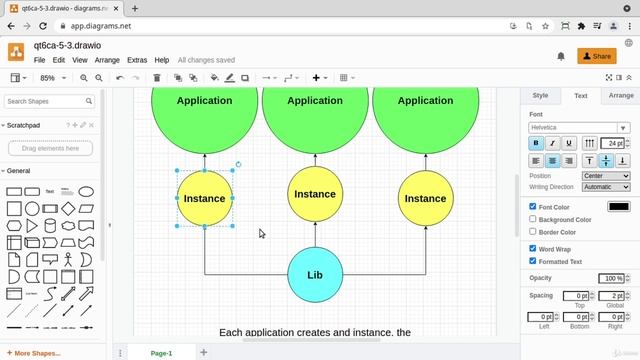Screen dimensions: 640x360
Task: Toggle fullscreen mode icon in toolbar
Action: click(609, 78)
